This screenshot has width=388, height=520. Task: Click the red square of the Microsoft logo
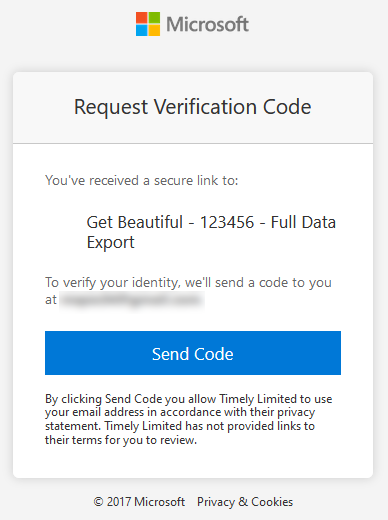pos(141,18)
